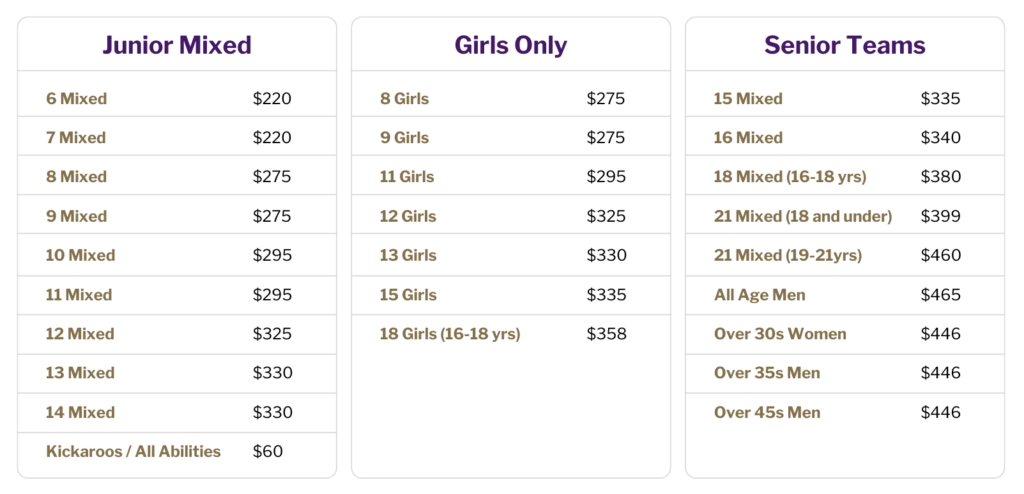Select the 13 Girls label

click(408, 255)
